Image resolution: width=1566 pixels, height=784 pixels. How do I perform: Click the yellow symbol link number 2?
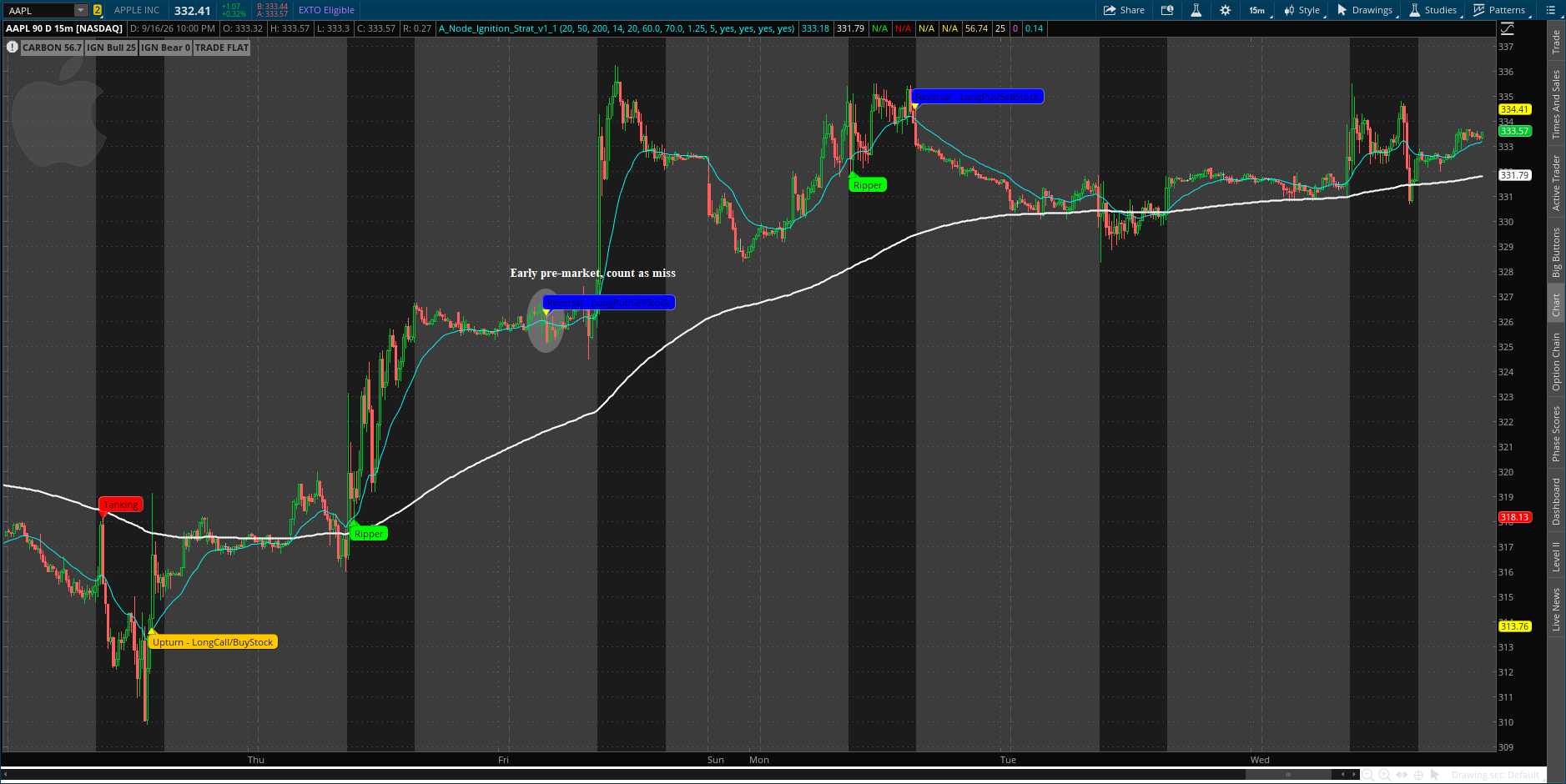point(98,10)
